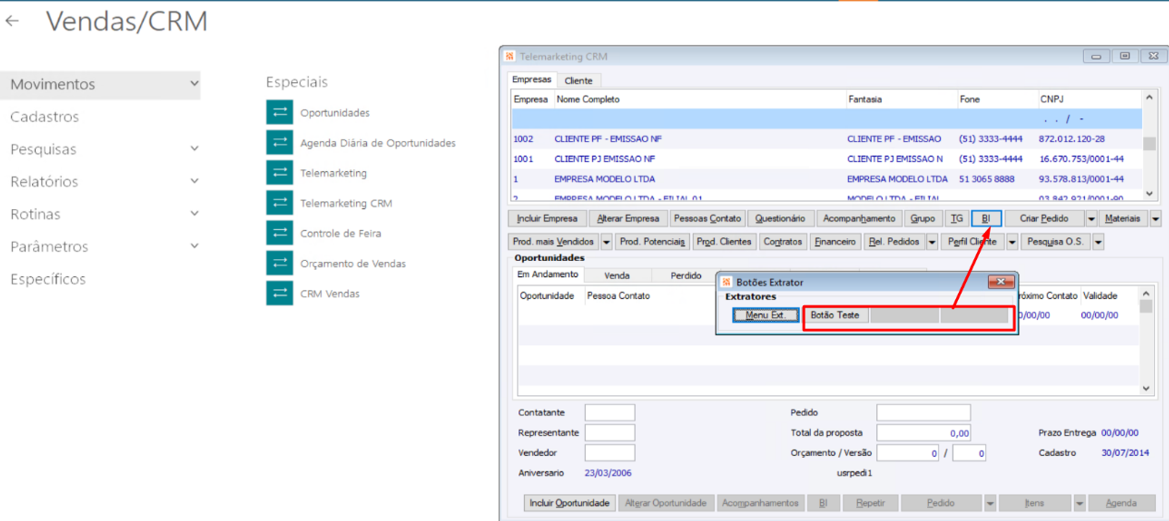This screenshot has width=1169, height=521.
Task: Click the Prod. Clientes button
Action: (725, 241)
